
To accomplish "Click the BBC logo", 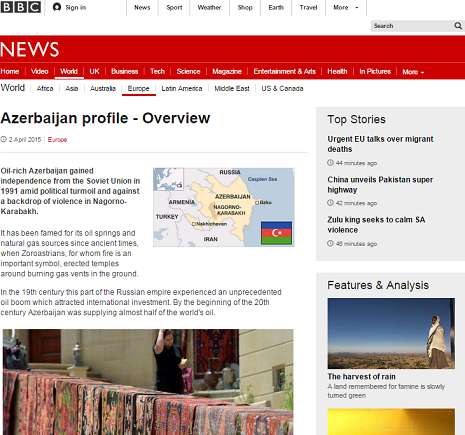I will point(21,7).
